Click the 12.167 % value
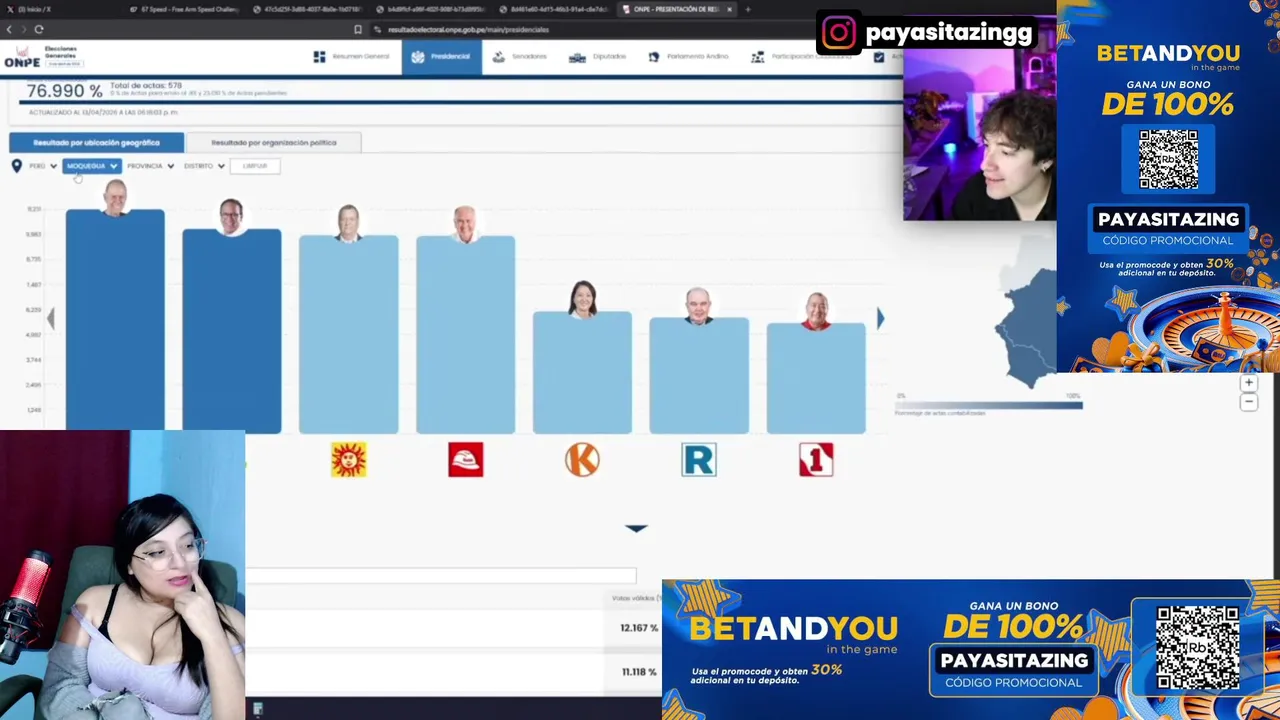The height and width of the screenshot is (720, 1280). pos(638,628)
